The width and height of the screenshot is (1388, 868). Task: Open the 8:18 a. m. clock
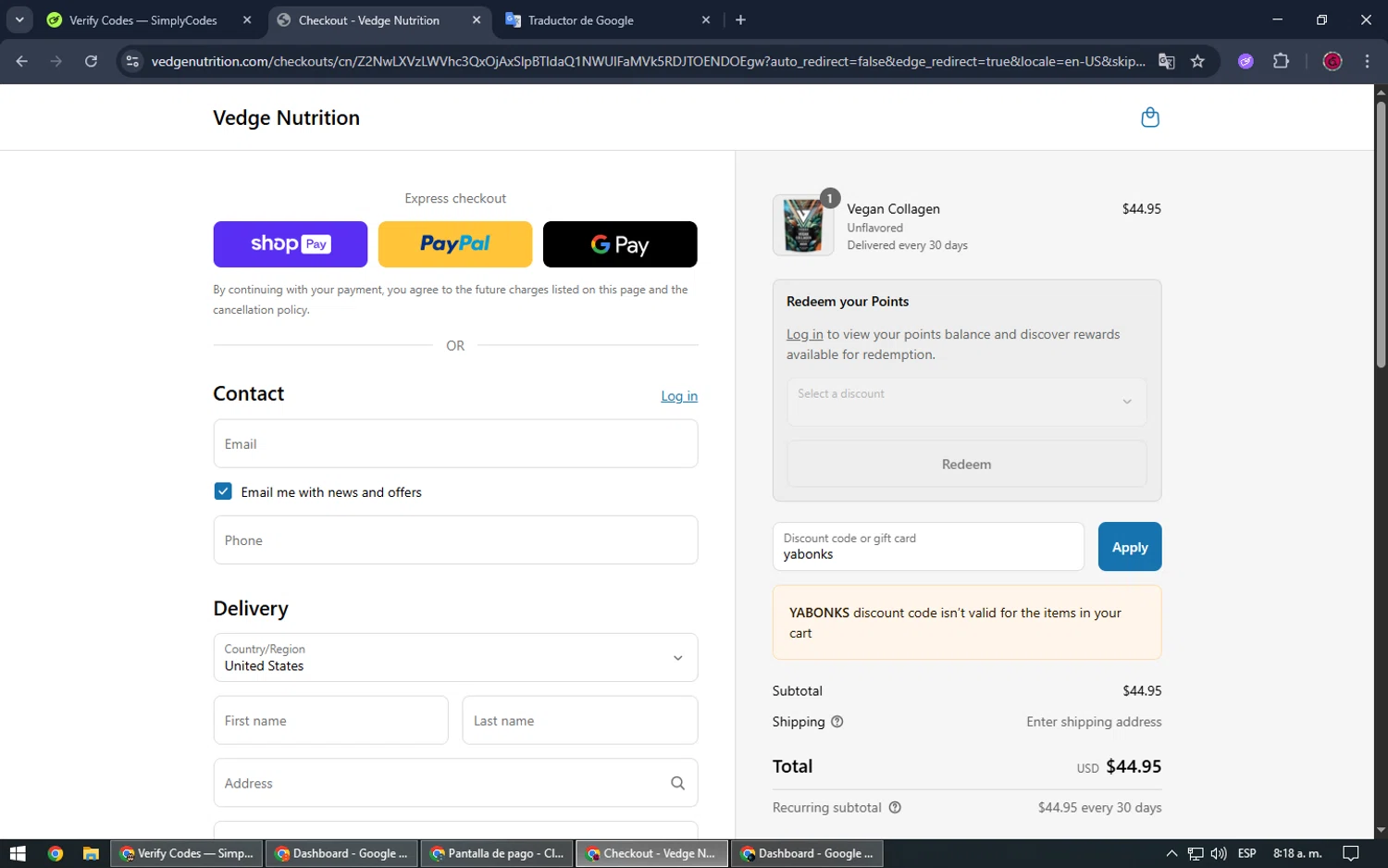pyautogui.click(x=1297, y=853)
